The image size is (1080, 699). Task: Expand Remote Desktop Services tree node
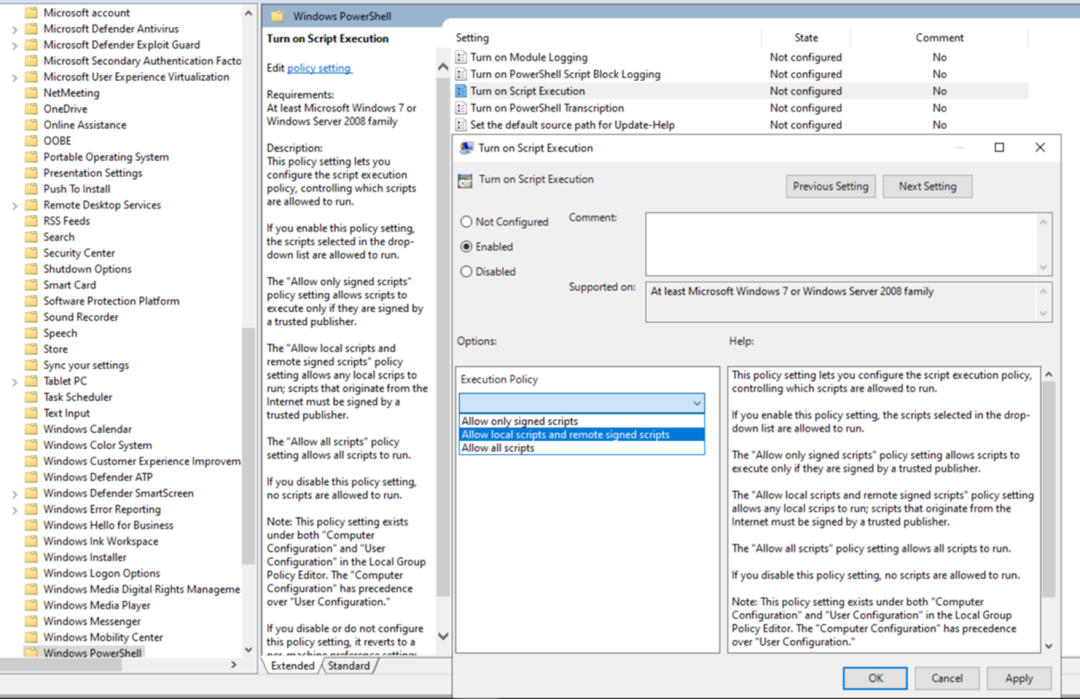[x=14, y=206]
